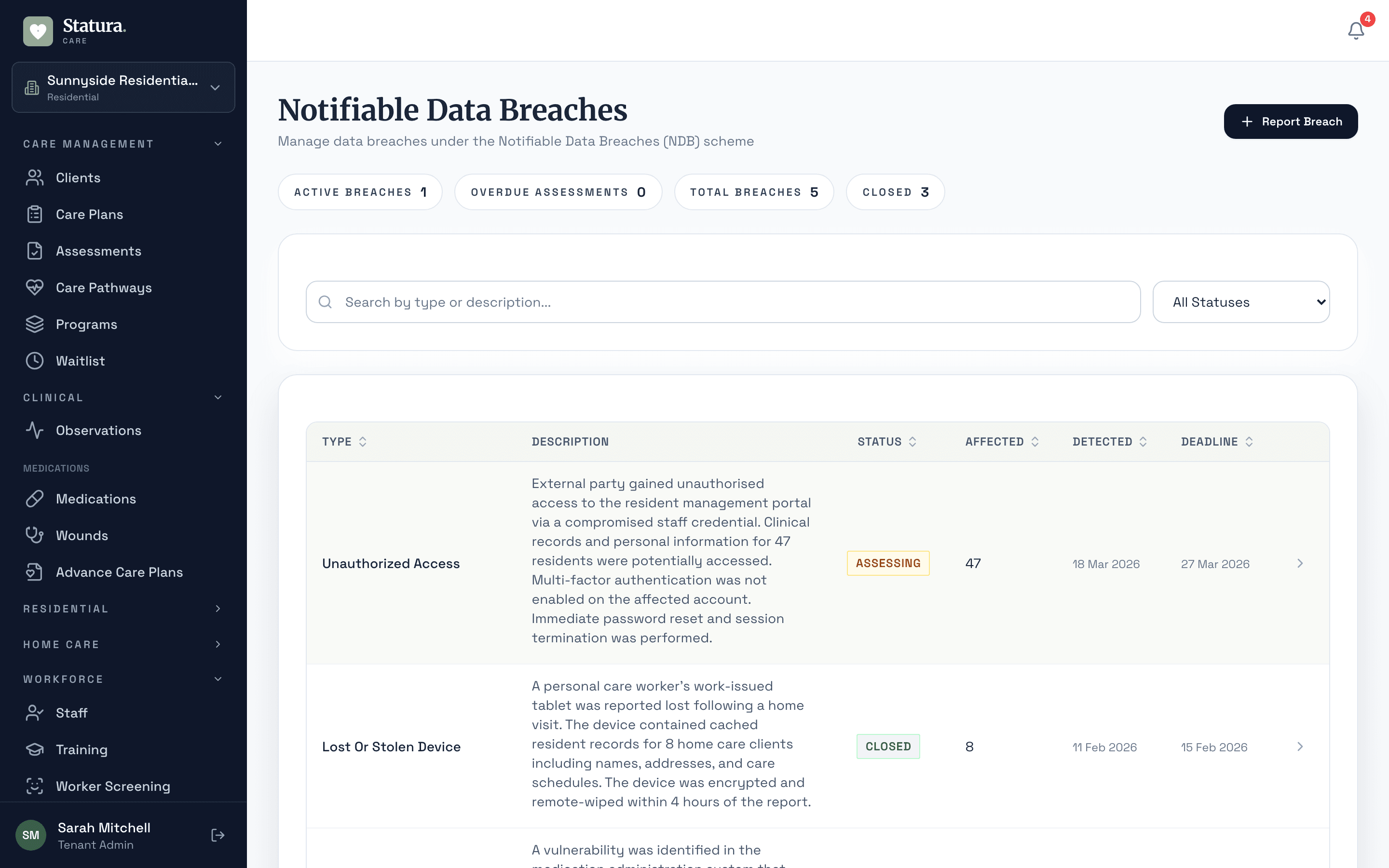The width and height of the screenshot is (1389, 868).
Task: Click the "11 Feb 2026" detected date
Action: point(1104,747)
